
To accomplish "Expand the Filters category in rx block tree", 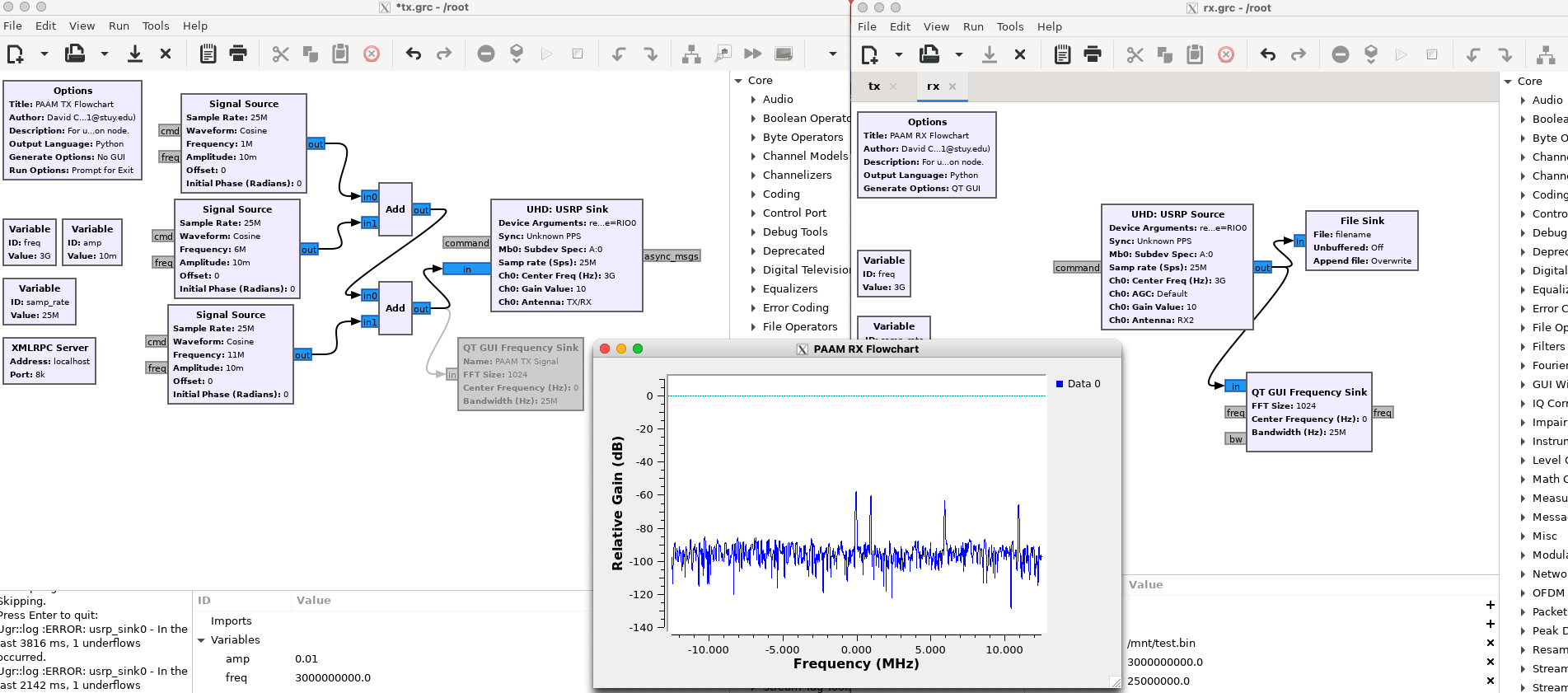I will (1523, 347).
